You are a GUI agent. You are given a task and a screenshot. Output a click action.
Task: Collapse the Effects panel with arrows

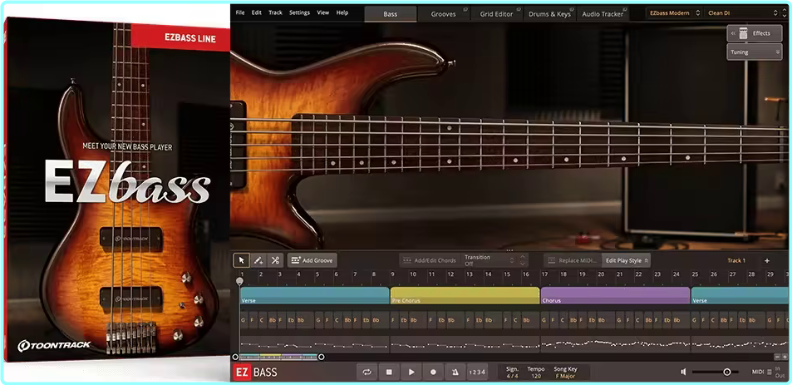(x=733, y=33)
